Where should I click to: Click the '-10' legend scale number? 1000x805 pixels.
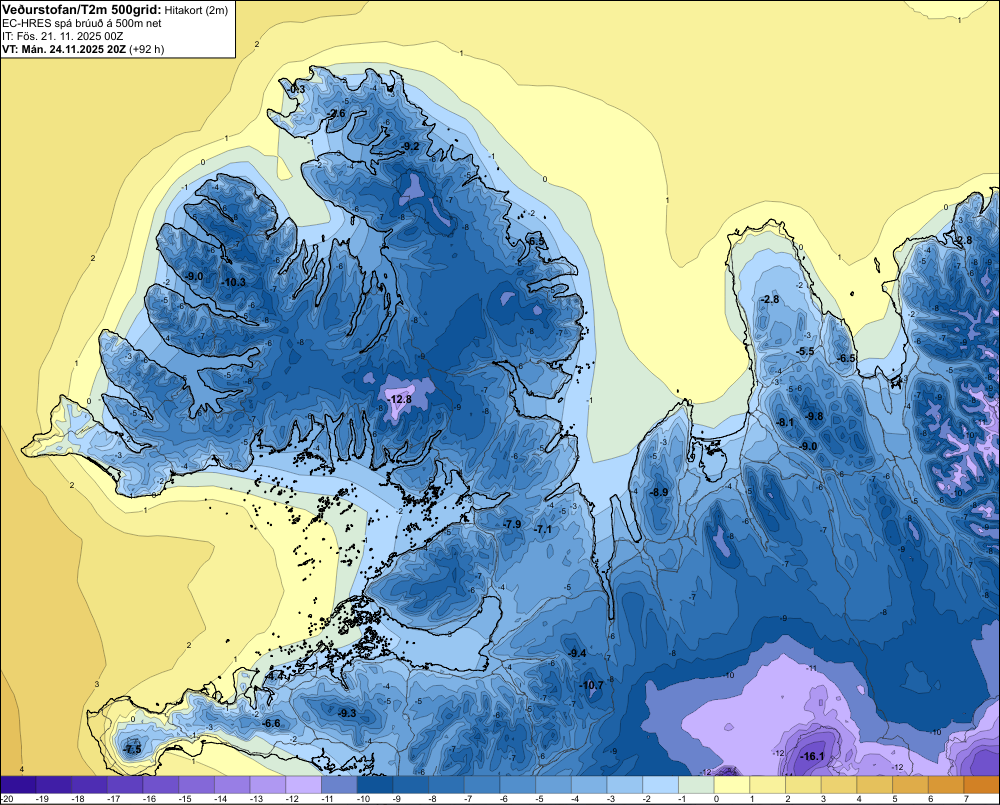(364, 799)
